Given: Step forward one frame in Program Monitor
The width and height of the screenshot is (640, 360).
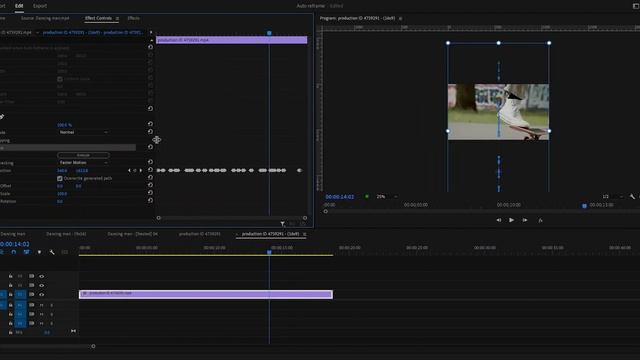Looking at the screenshot, I should [x=525, y=220].
